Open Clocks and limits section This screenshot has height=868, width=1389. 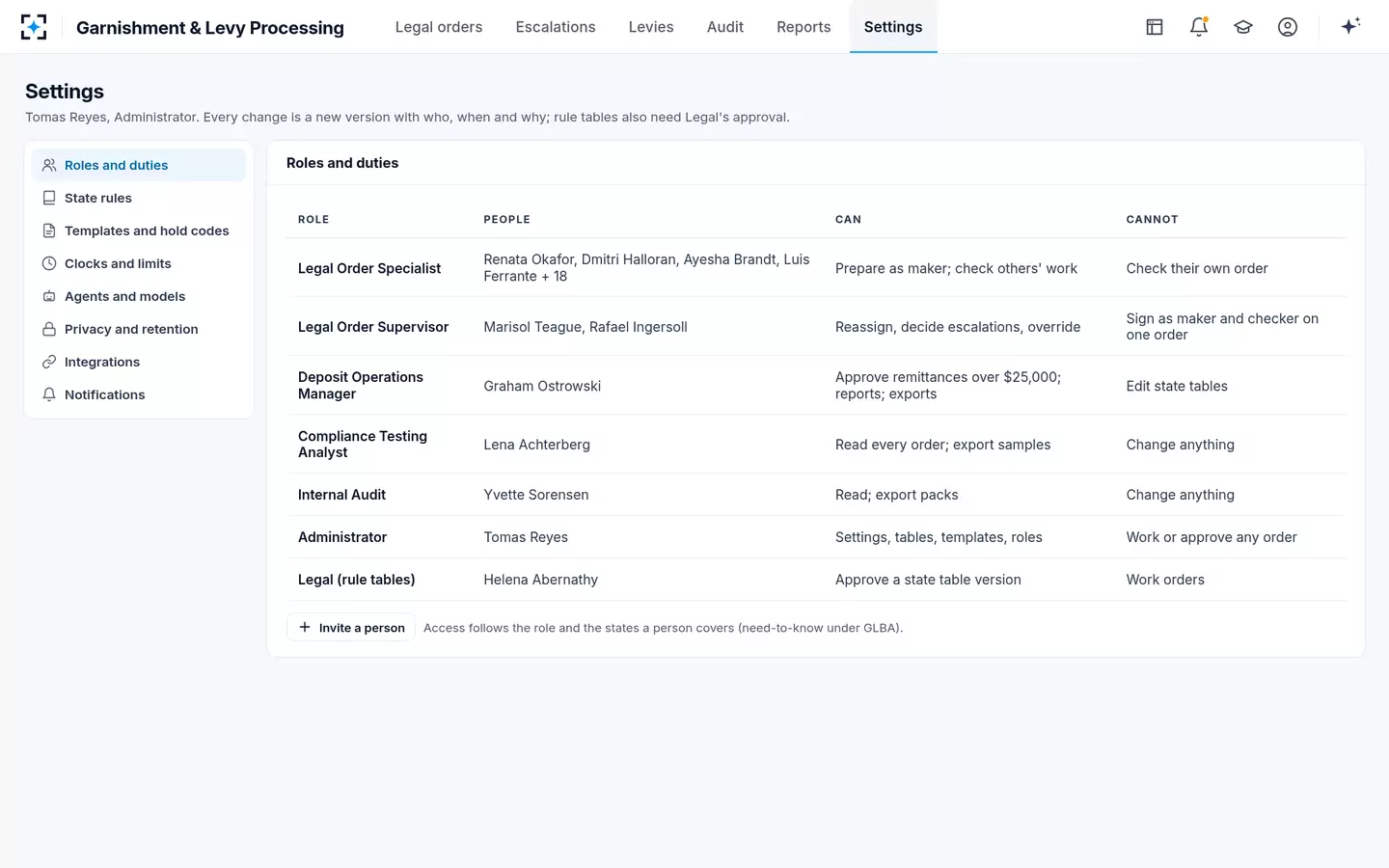point(139,263)
